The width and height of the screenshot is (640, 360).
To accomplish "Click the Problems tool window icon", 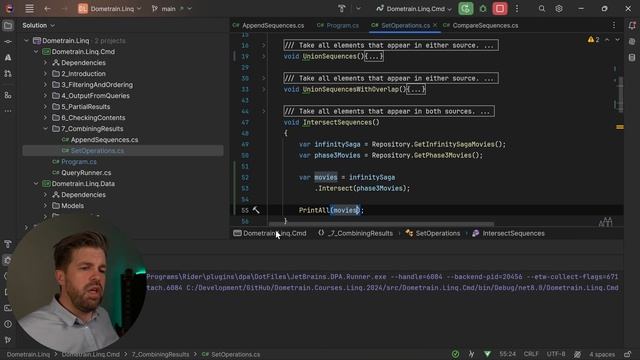I will coord(8,324).
